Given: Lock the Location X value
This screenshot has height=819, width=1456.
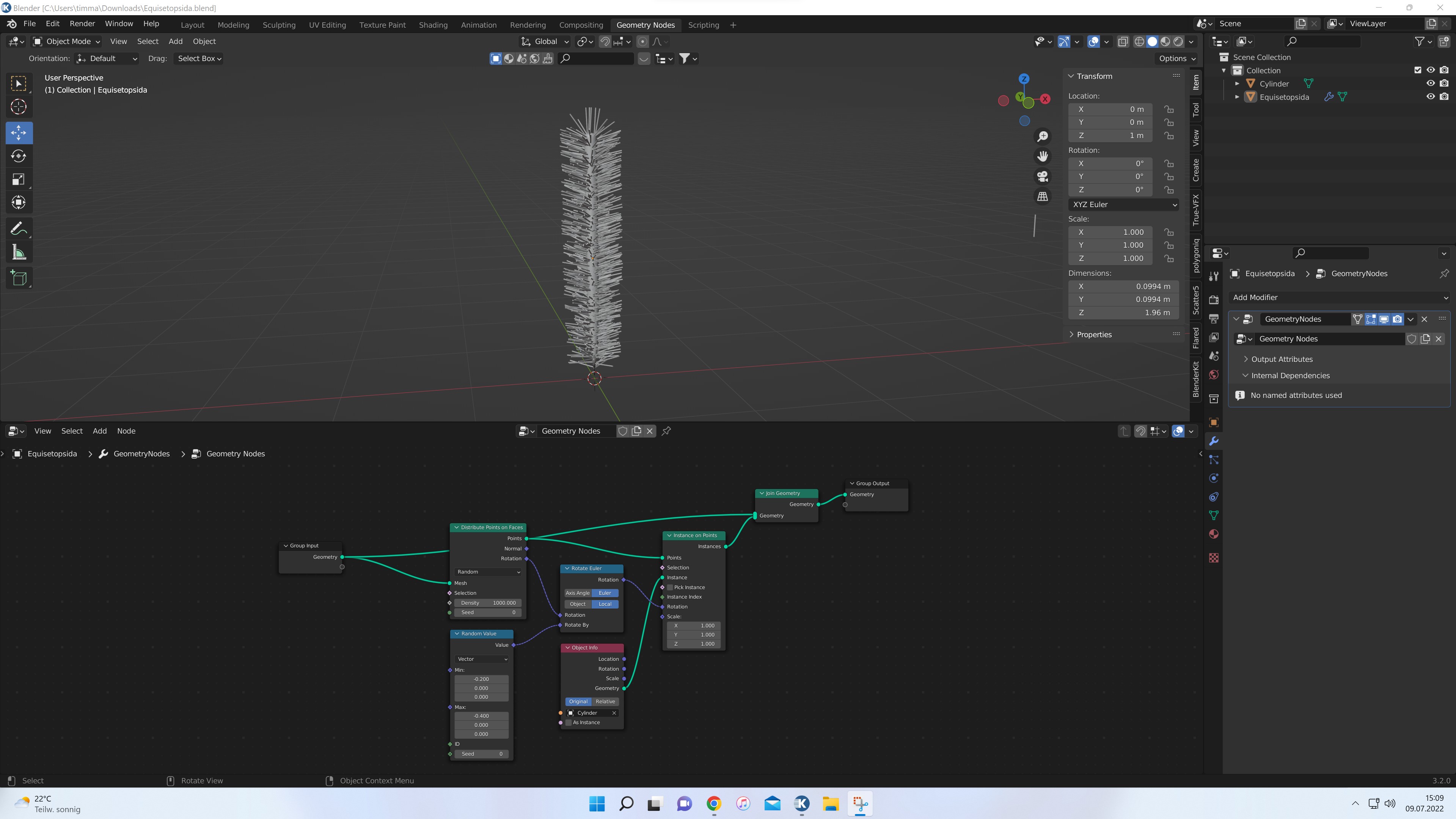Looking at the screenshot, I should coord(1169,110).
